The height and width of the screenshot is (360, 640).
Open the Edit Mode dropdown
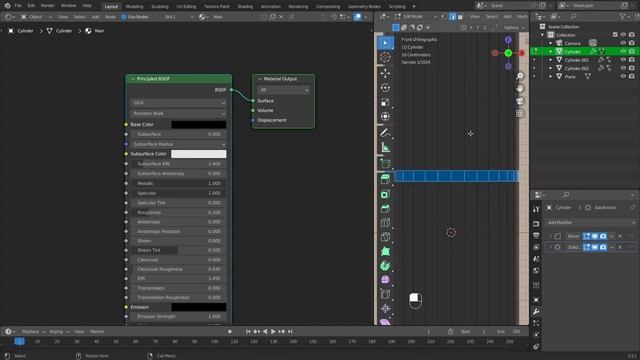(416, 17)
